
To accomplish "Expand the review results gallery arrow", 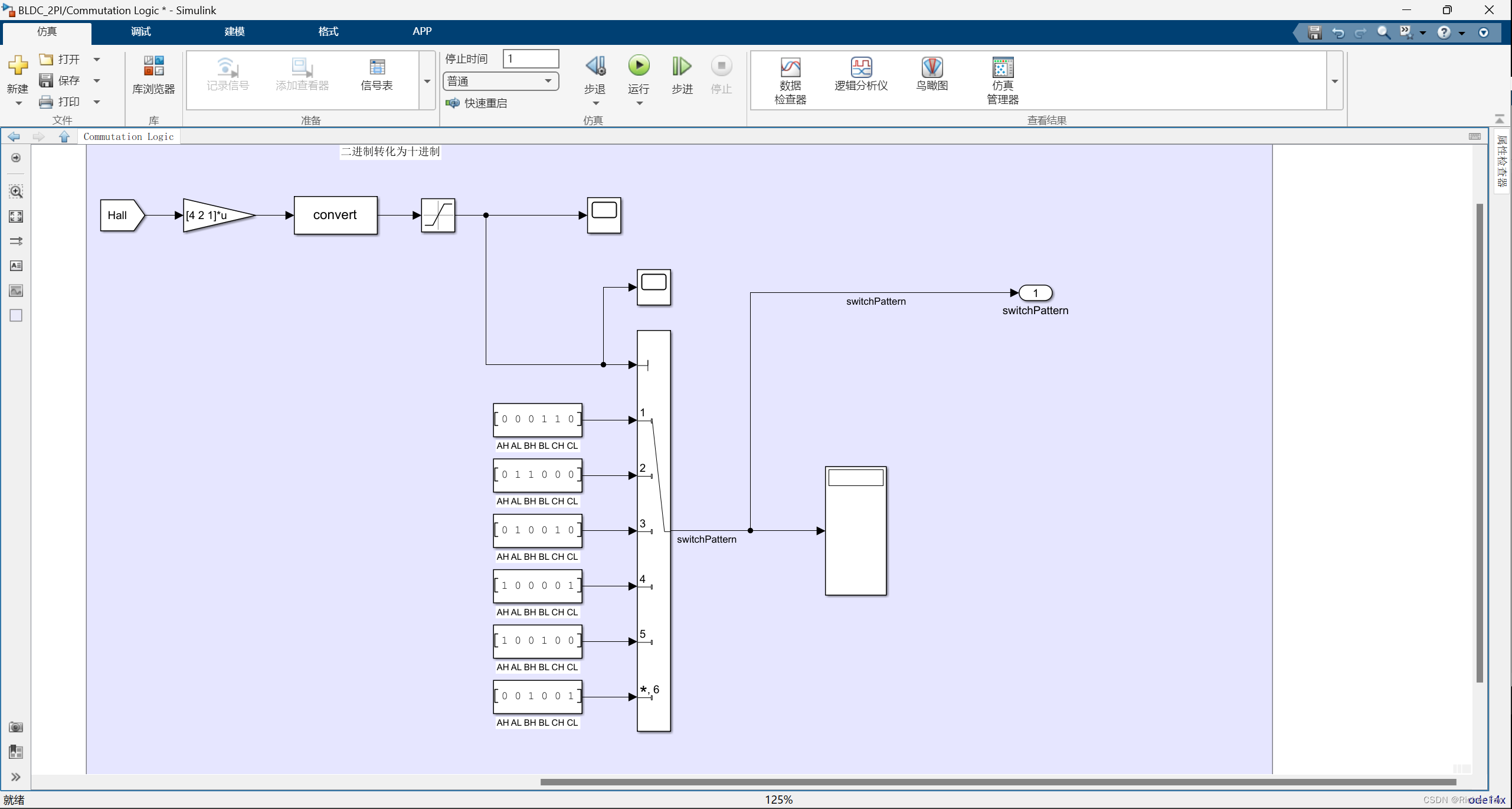I will pyautogui.click(x=1334, y=81).
